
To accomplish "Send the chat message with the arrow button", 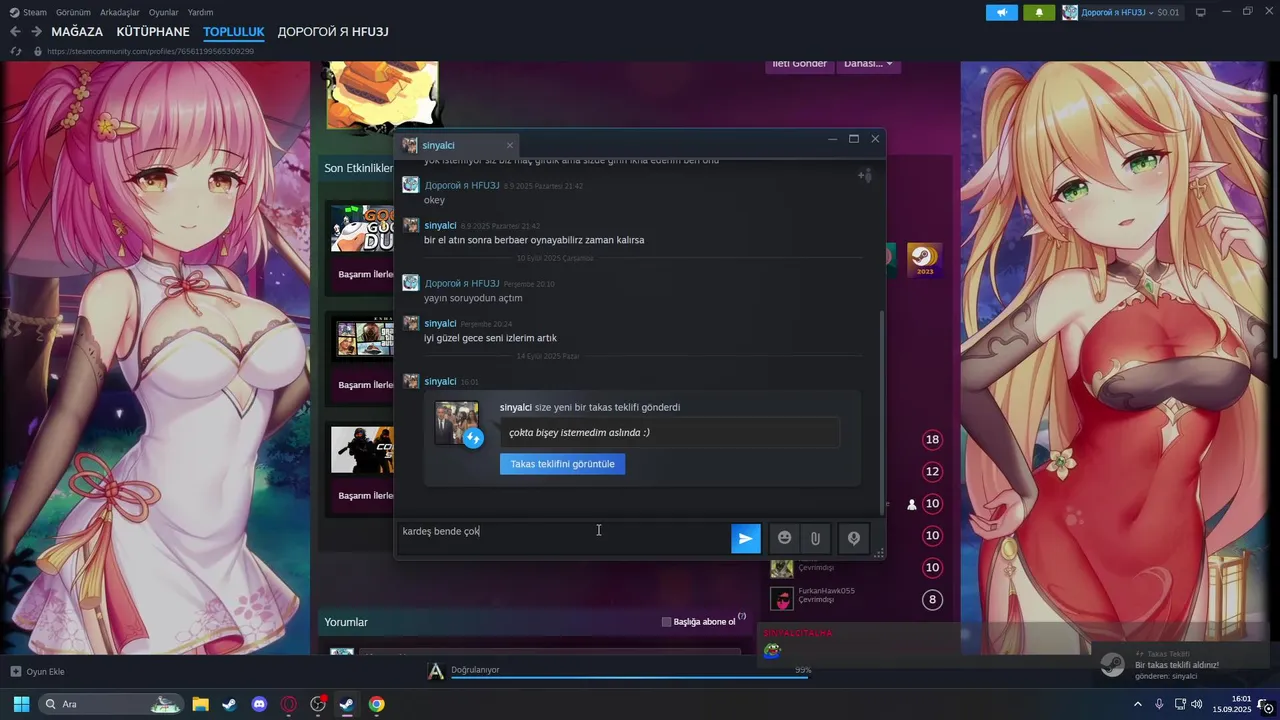I will (x=745, y=538).
